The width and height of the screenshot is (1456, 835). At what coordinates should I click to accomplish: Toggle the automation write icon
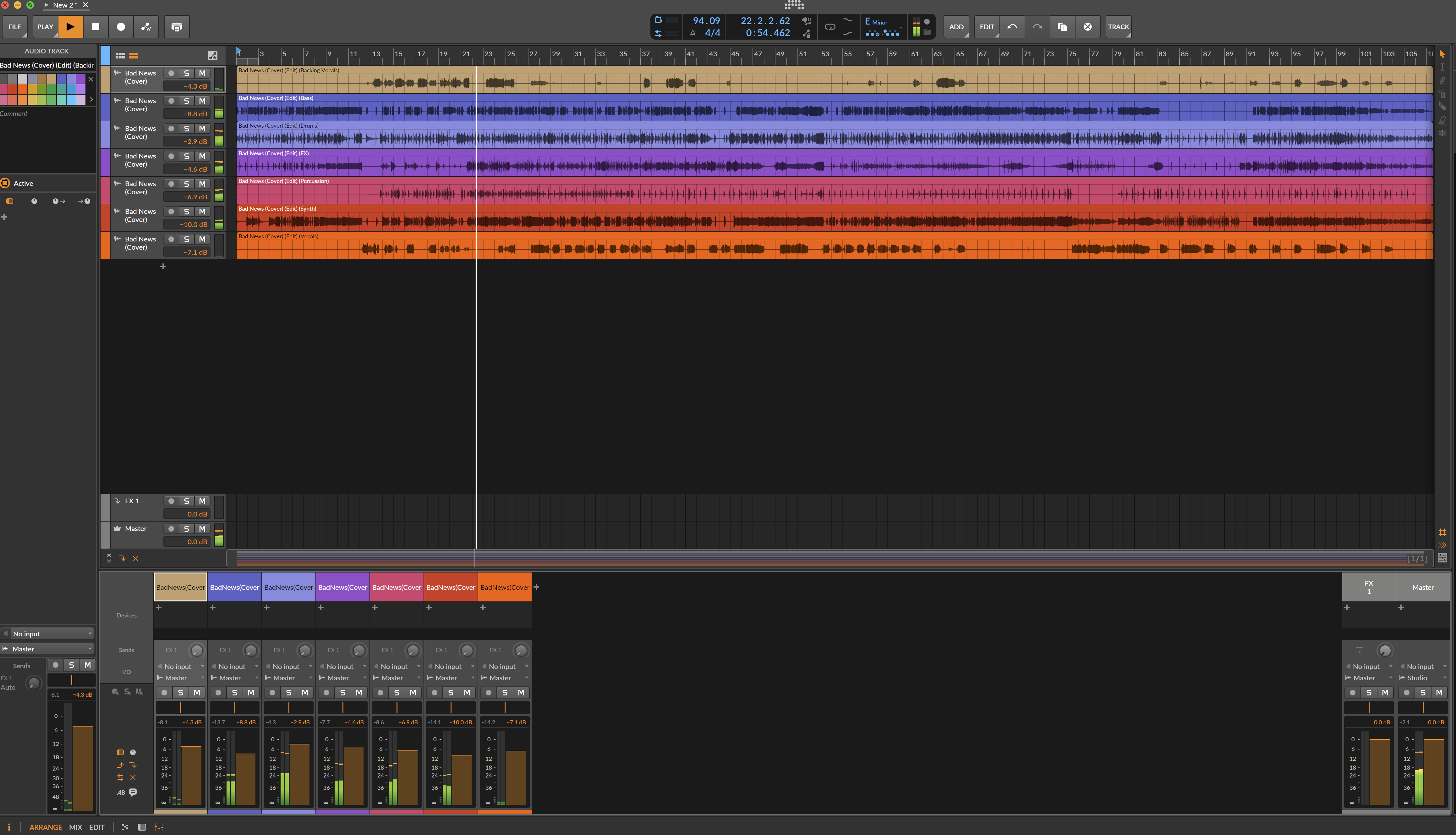(x=146, y=27)
